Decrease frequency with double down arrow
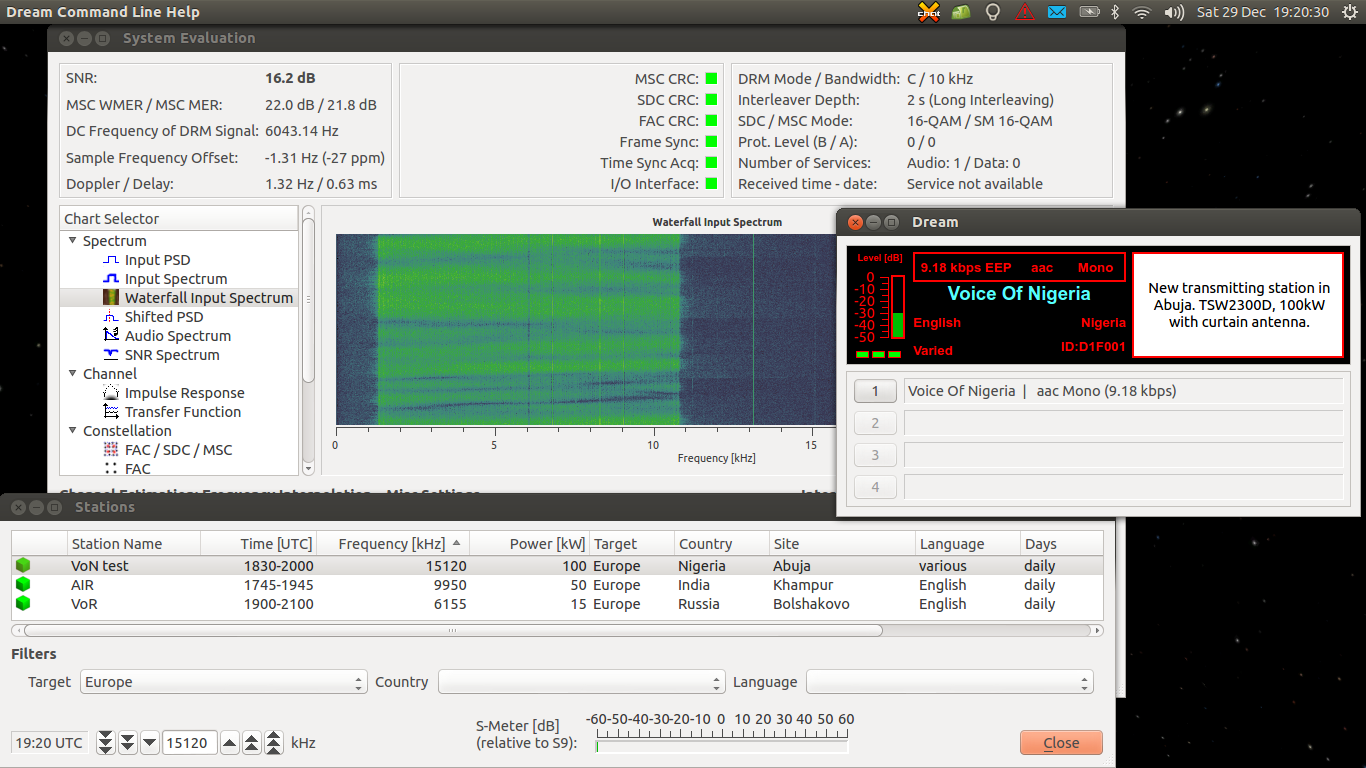 [x=128, y=743]
